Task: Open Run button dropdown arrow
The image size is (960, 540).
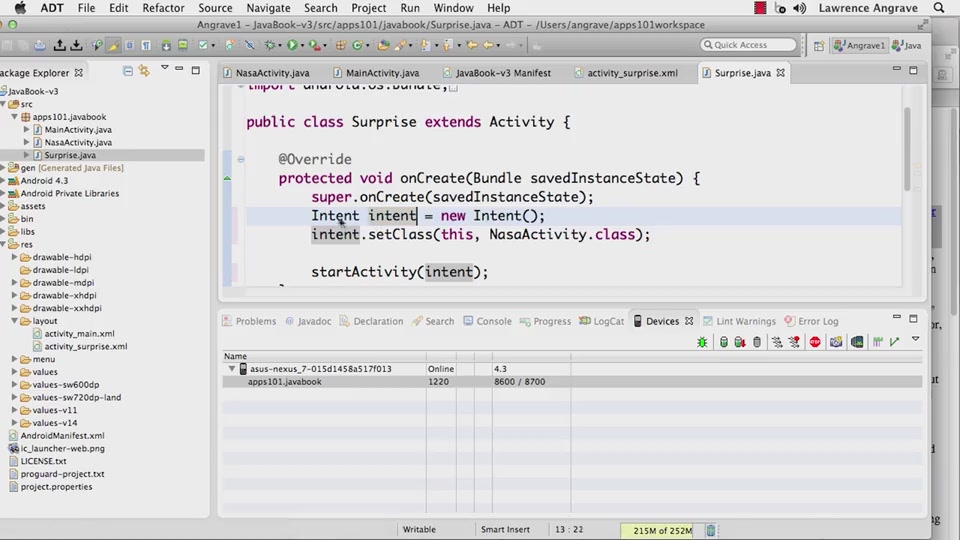Action: 302,46
